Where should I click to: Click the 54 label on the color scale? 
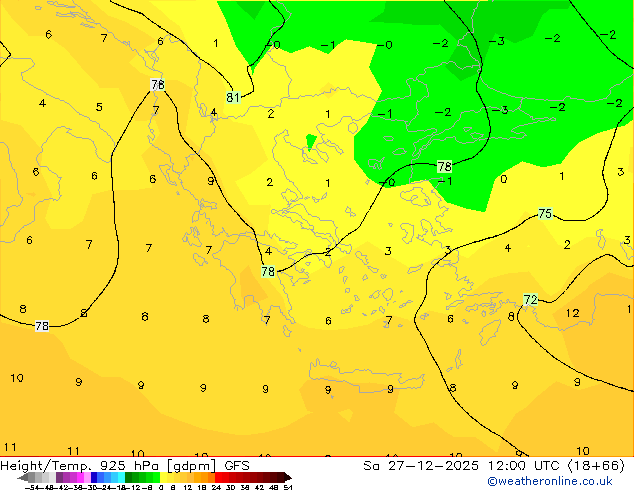[x=288, y=488]
